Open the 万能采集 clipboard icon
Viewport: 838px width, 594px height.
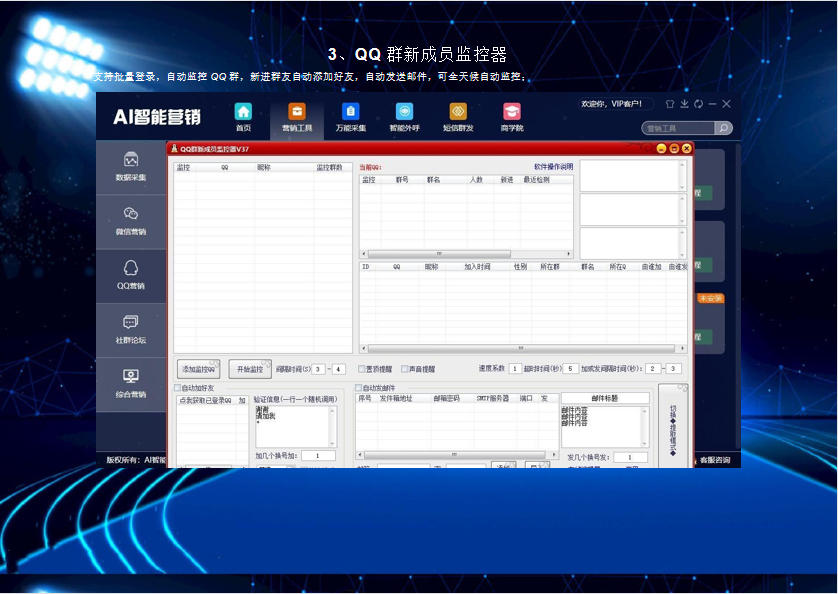point(351,112)
